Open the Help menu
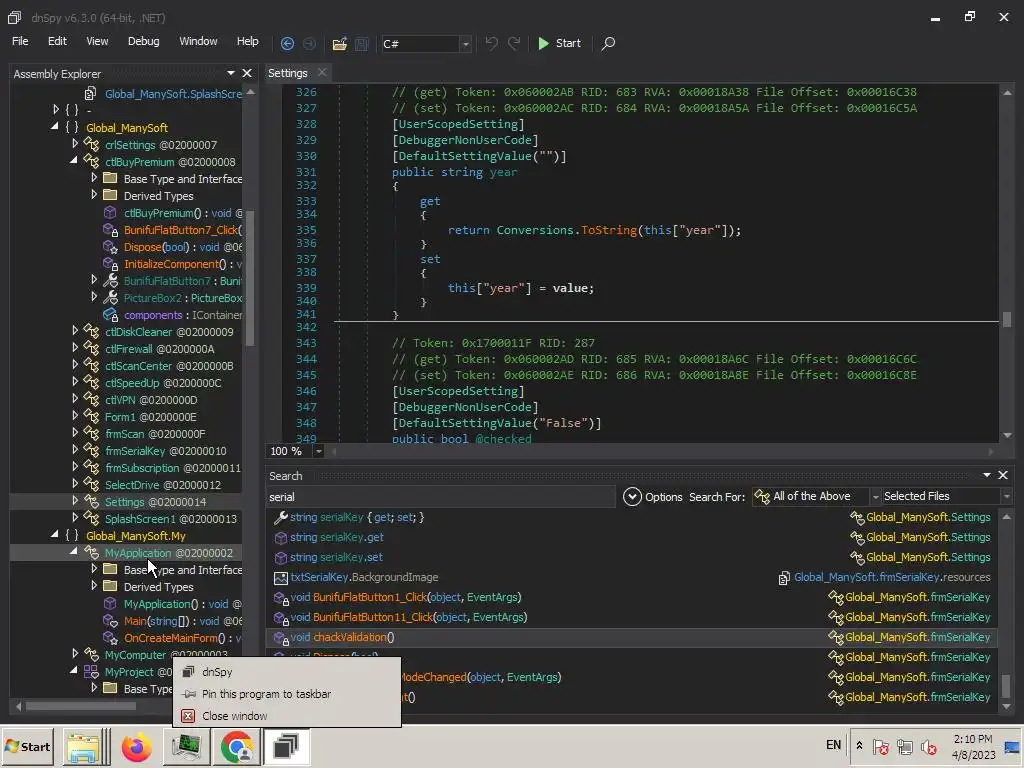This screenshot has width=1024, height=768. [248, 41]
